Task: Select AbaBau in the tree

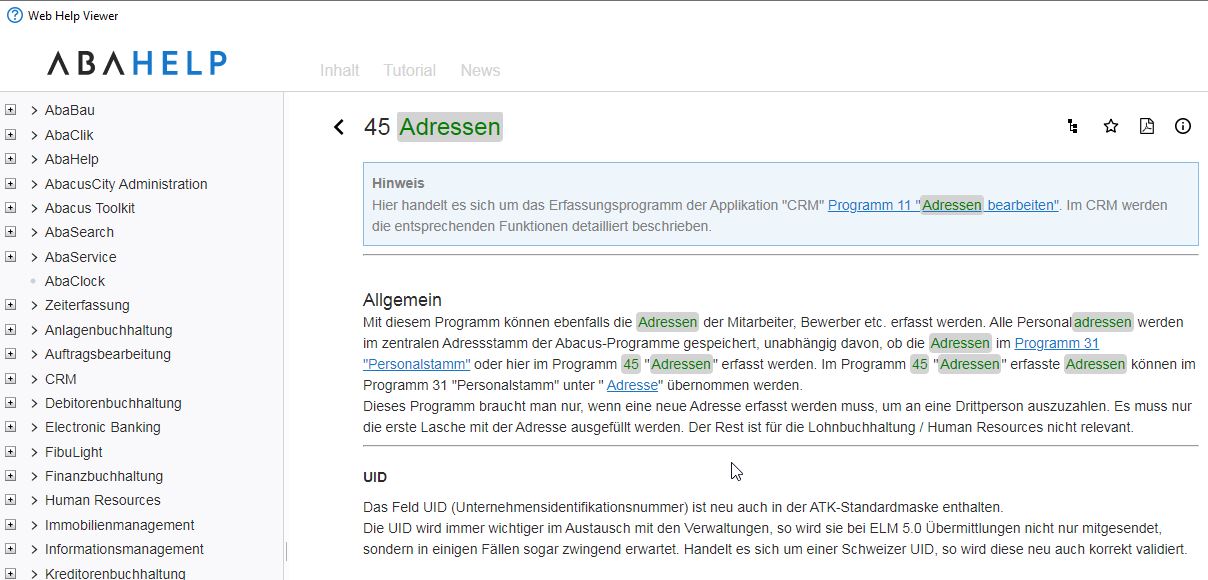Action: click(70, 110)
